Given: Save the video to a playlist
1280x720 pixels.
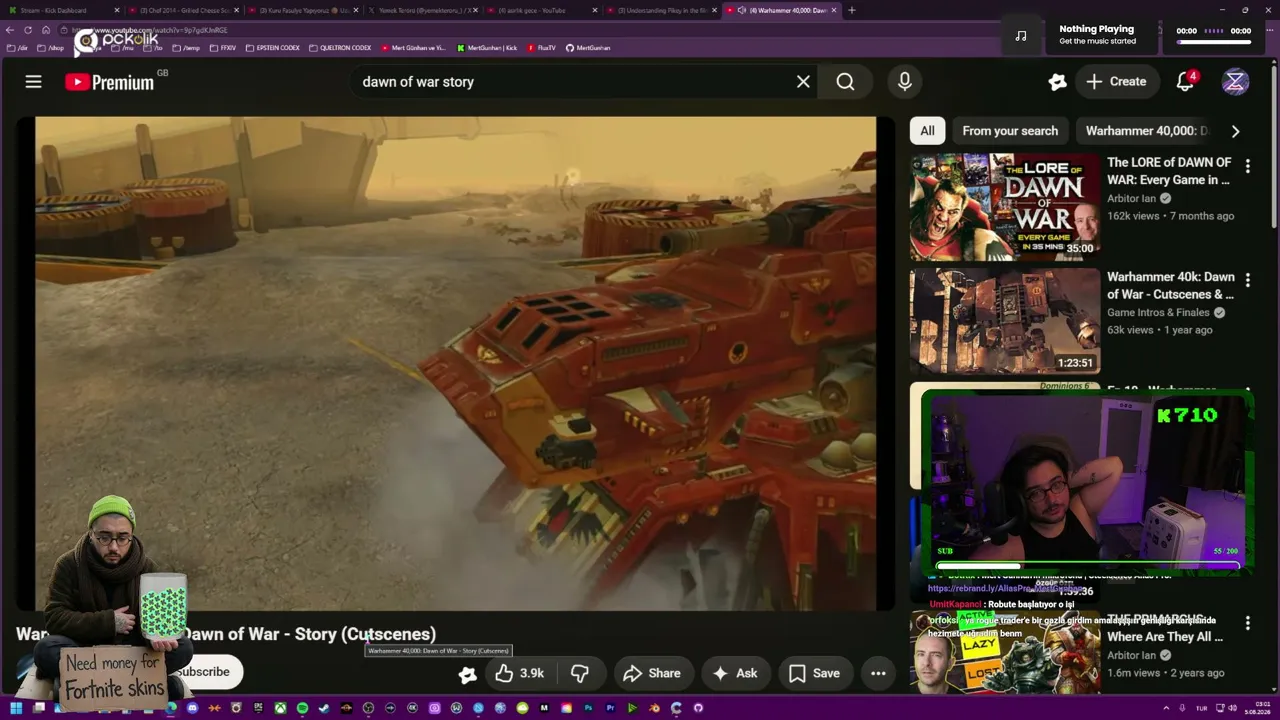Looking at the screenshot, I should click(x=814, y=673).
